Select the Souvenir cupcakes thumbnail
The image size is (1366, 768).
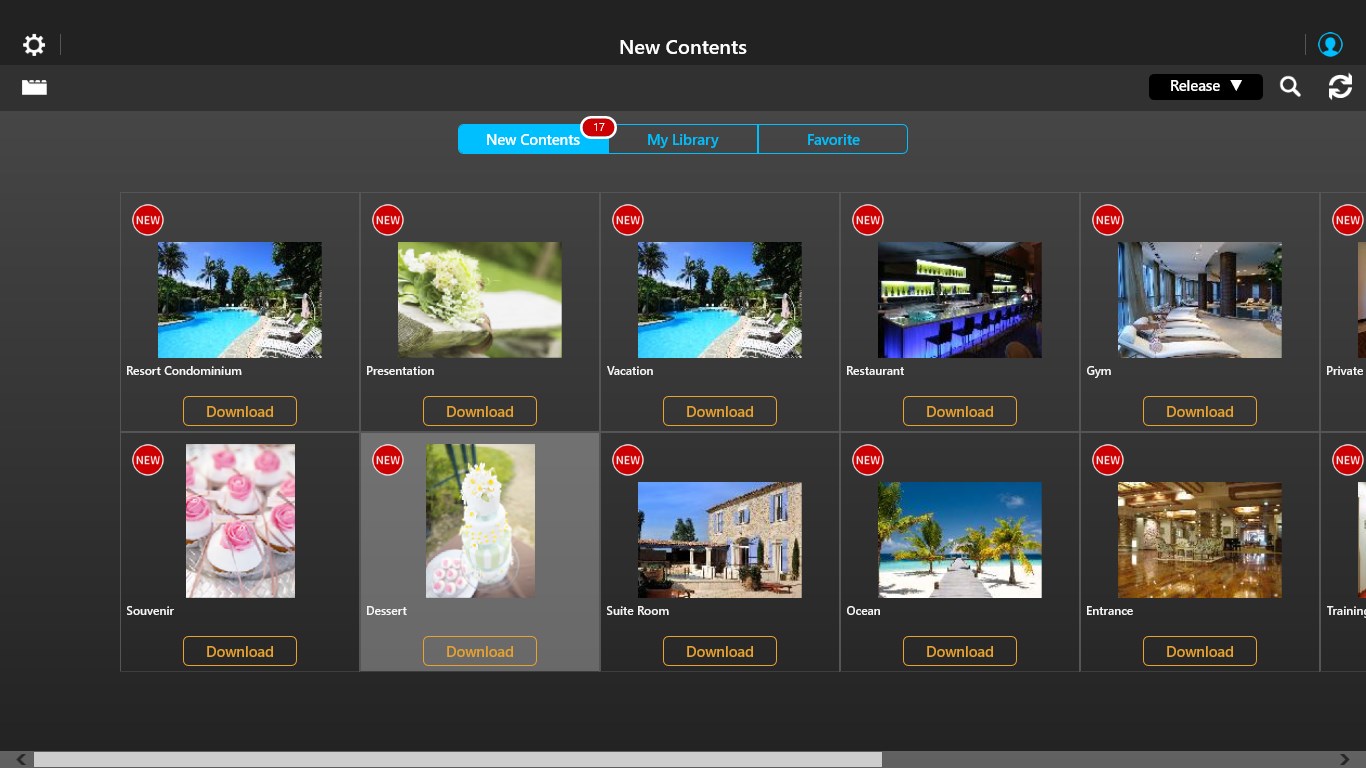click(x=240, y=521)
